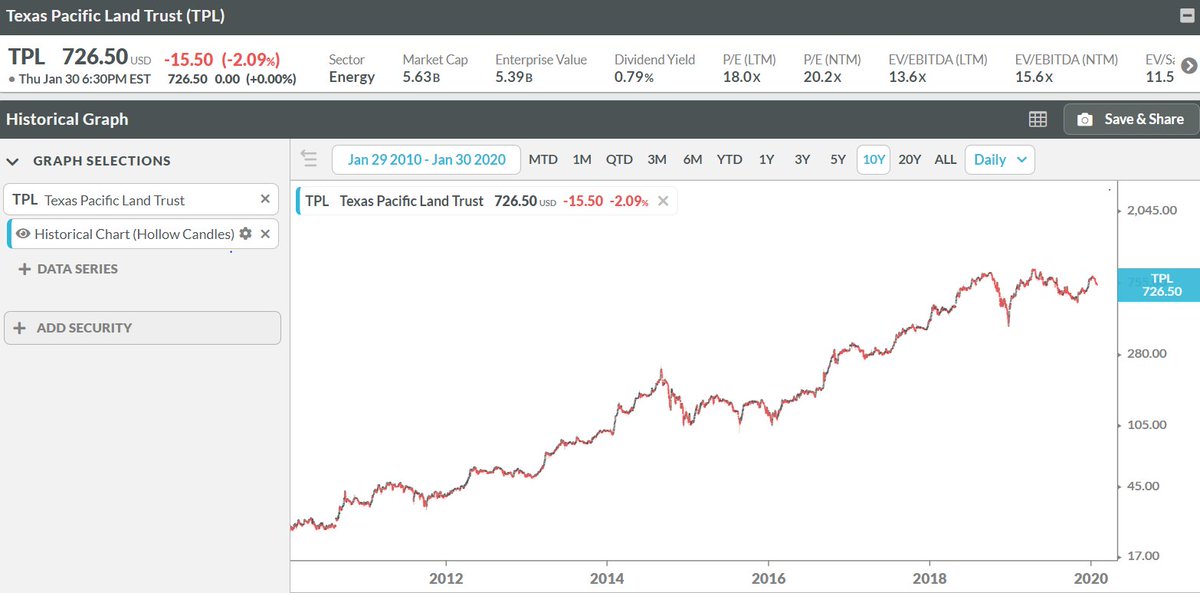Select the 3M time range
The height and width of the screenshot is (593, 1200).
click(x=657, y=159)
